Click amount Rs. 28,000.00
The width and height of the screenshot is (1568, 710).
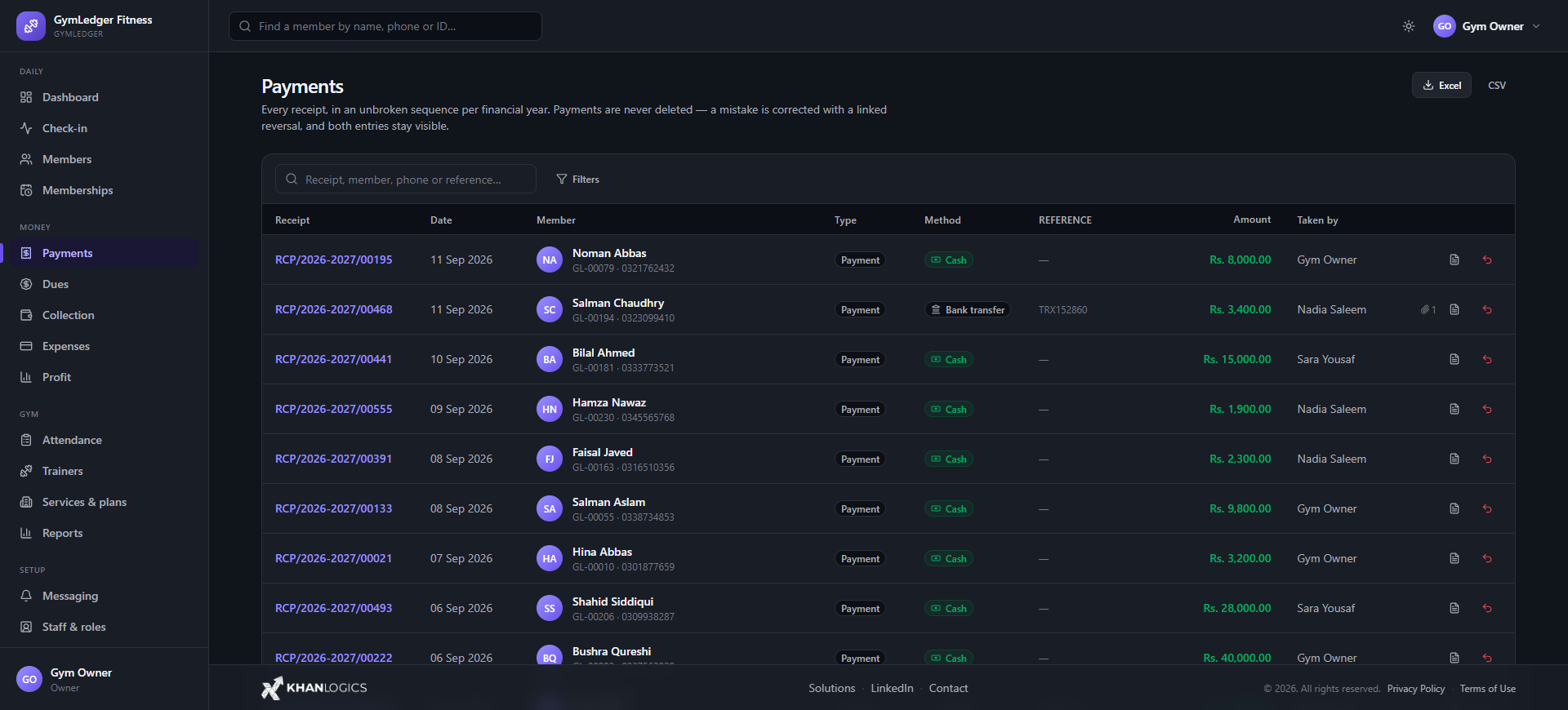pos(1236,608)
